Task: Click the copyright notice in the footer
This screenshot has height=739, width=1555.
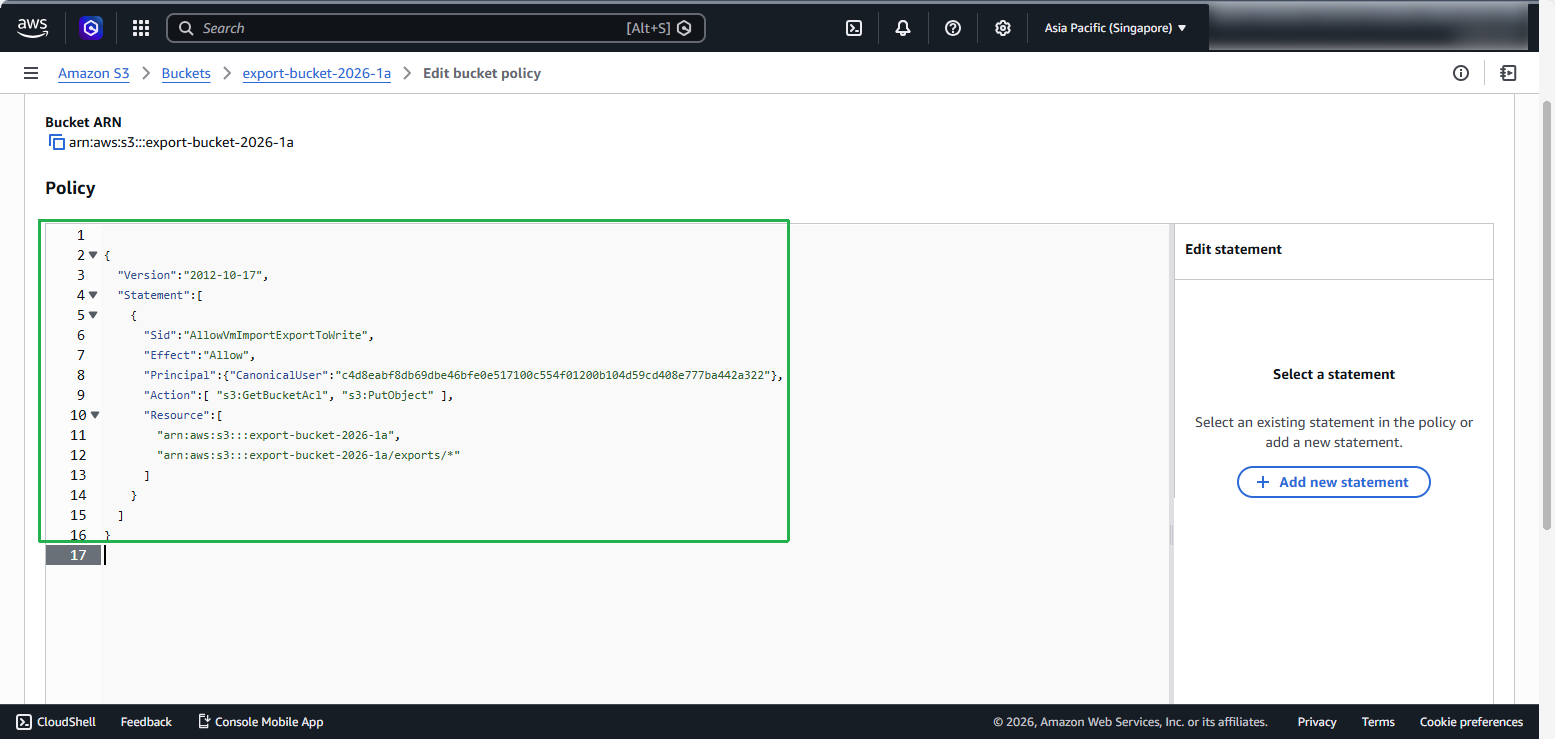Action: 1130,722
